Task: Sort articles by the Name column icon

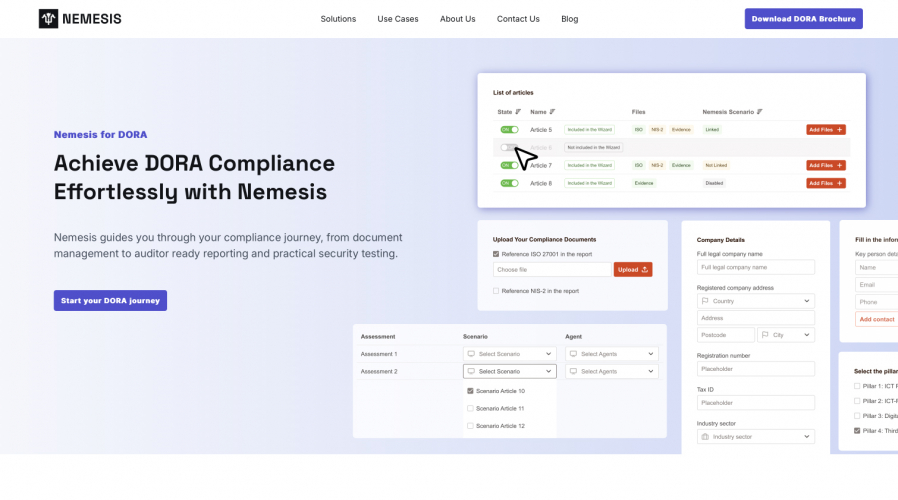Action: click(552, 112)
